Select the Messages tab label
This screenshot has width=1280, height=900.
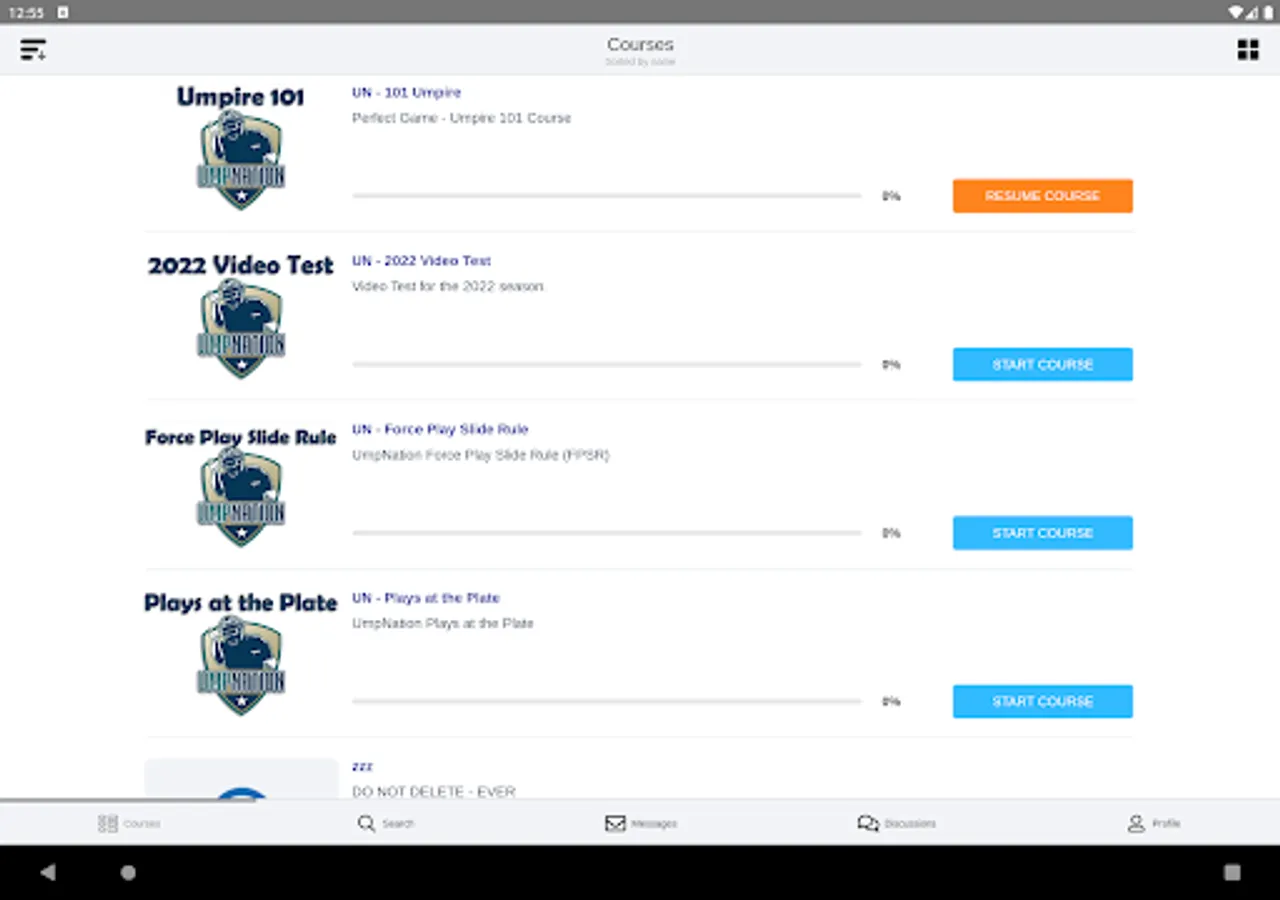click(654, 824)
